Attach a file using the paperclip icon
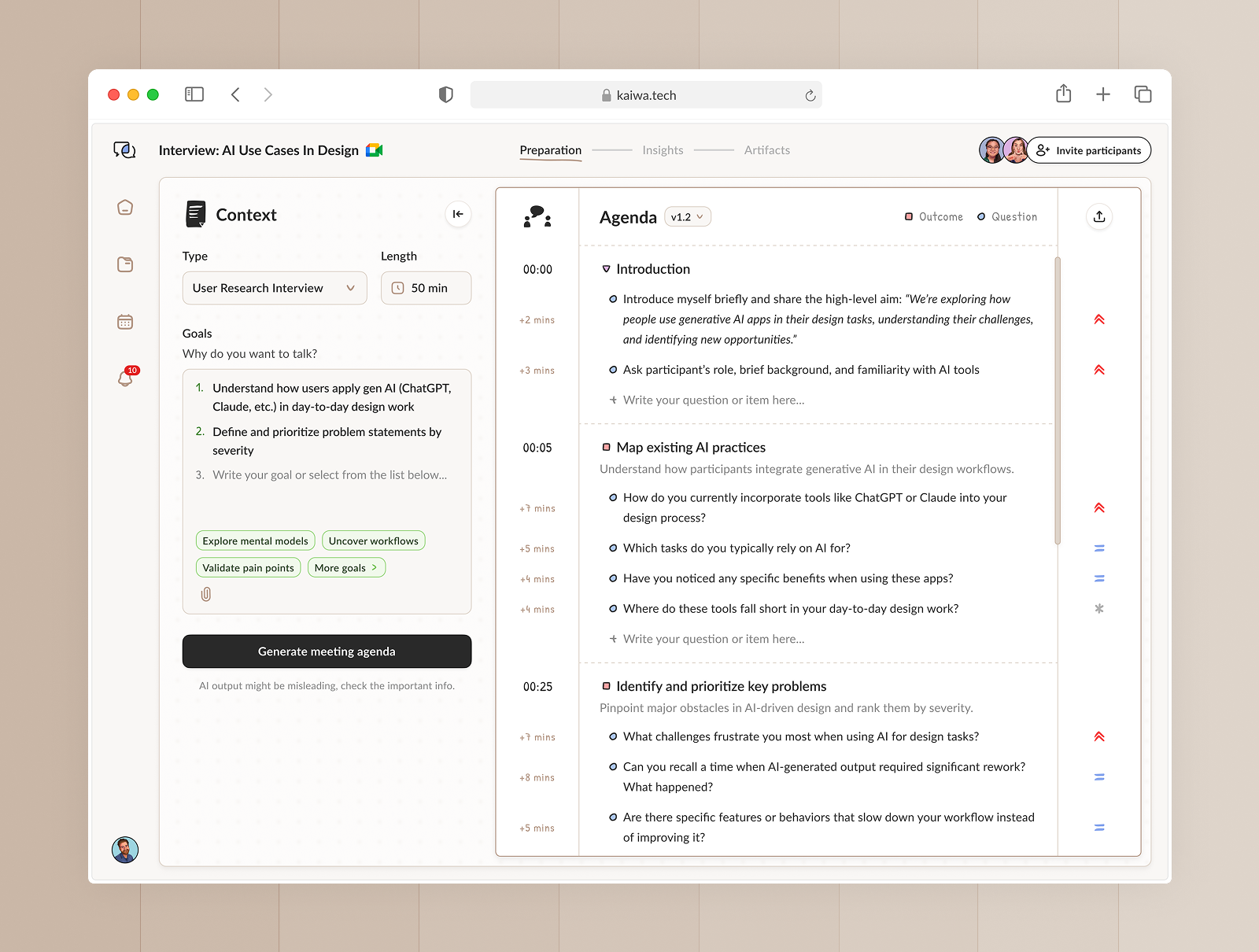Screen dimensions: 1259x952 click(206, 595)
